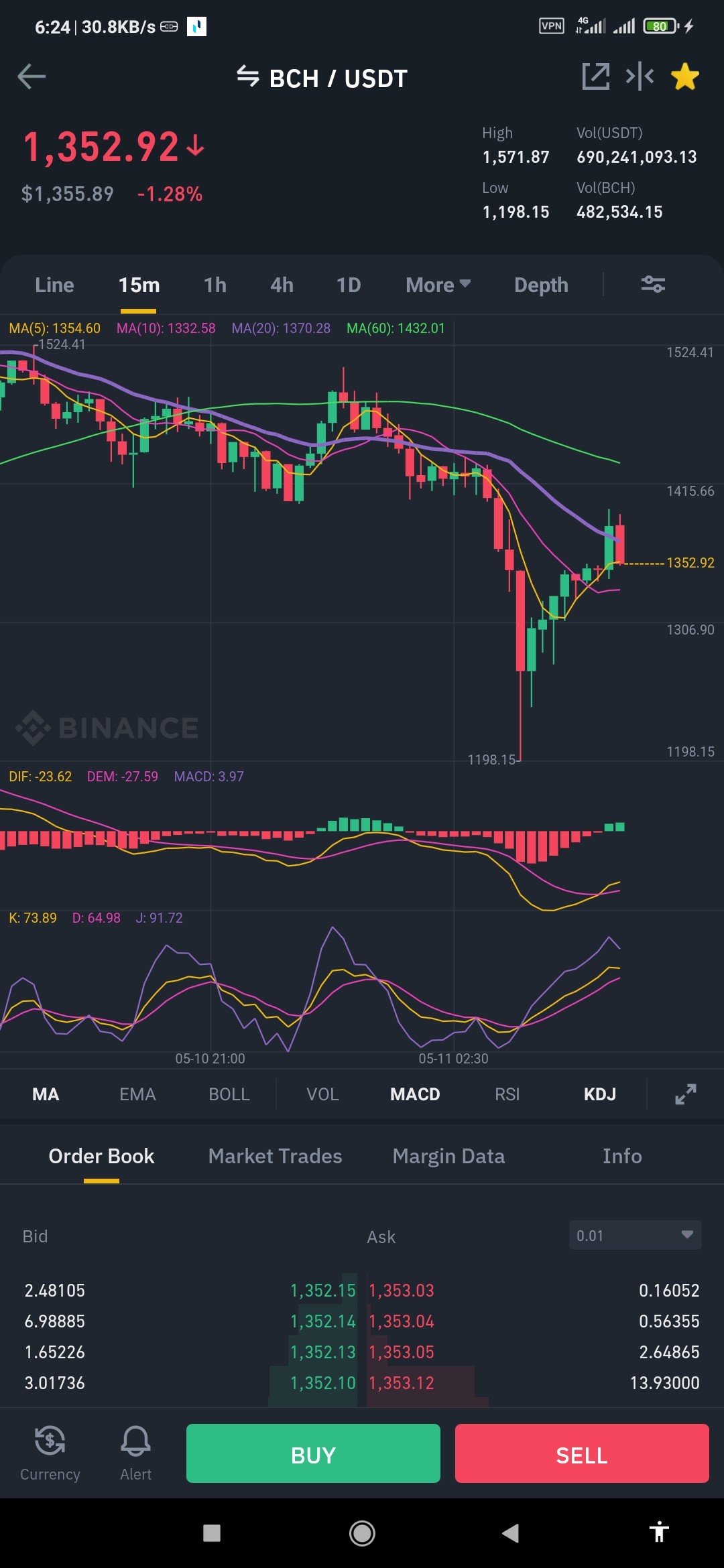Open the share chart icon

pos(595,76)
